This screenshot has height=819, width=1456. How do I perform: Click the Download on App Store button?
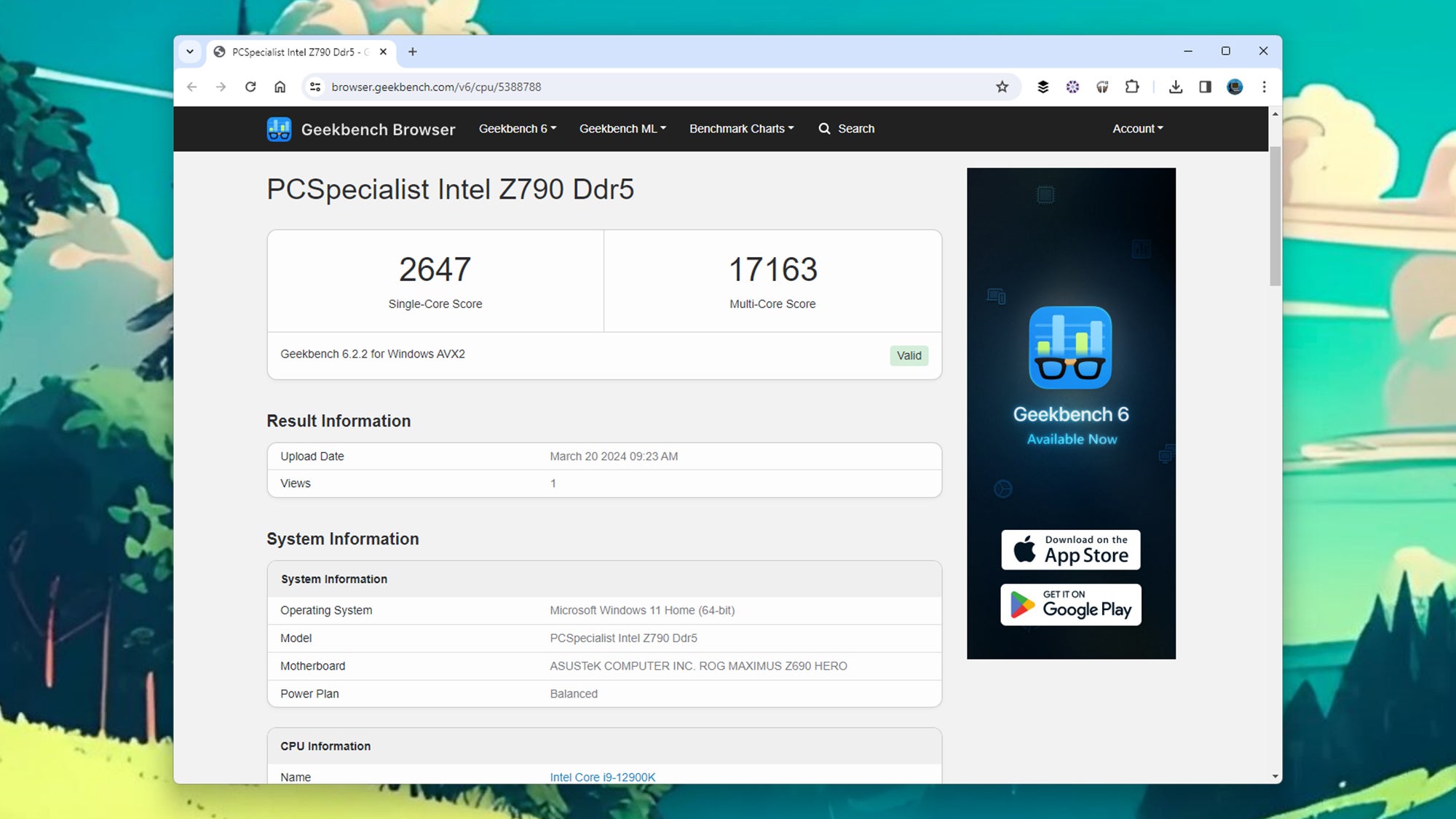(x=1070, y=550)
